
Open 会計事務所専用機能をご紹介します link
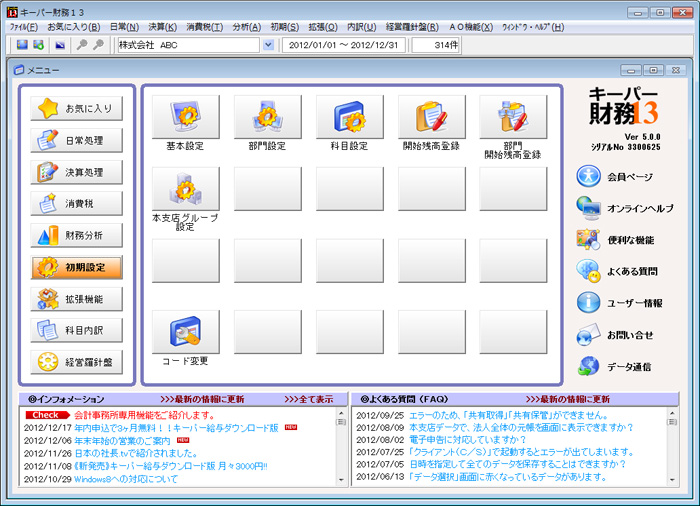tap(145, 415)
